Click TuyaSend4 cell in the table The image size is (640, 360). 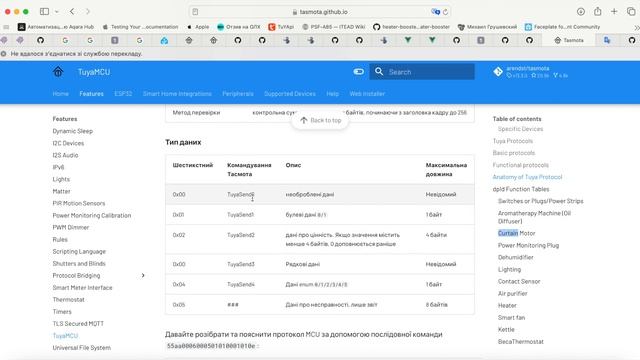pos(241,284)
